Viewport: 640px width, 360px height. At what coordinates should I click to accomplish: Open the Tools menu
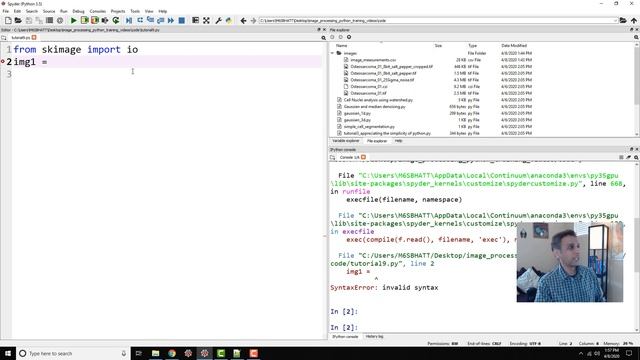135,11
